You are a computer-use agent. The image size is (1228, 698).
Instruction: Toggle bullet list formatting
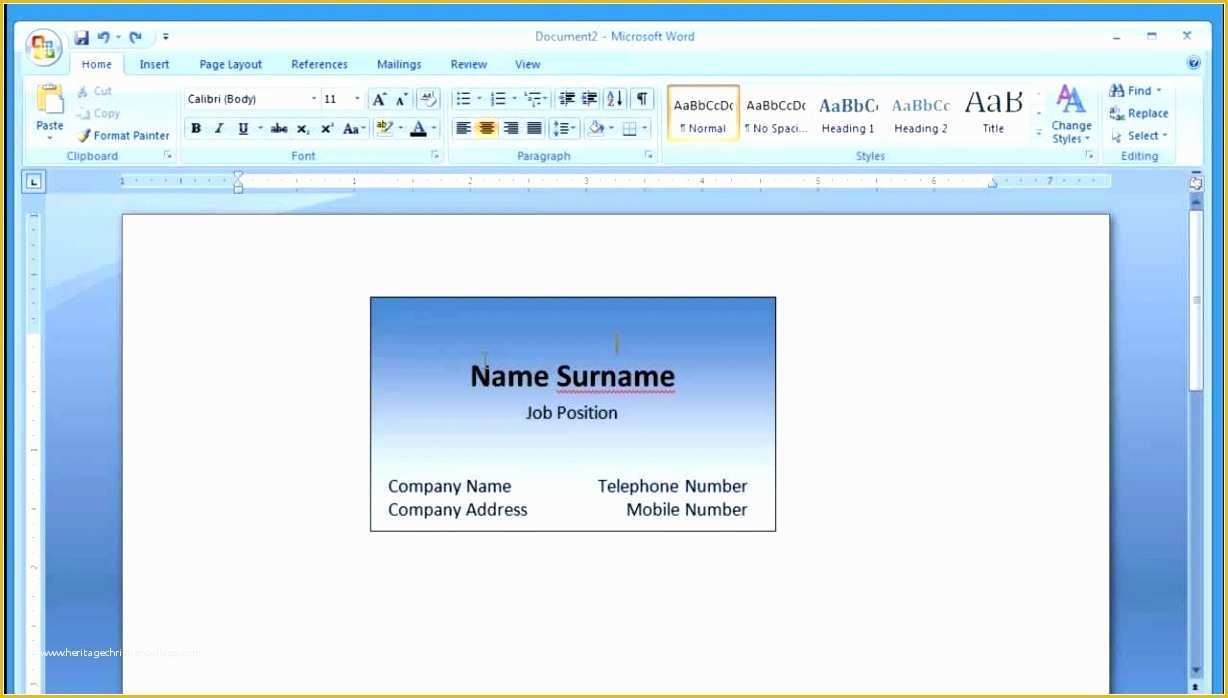464,98
